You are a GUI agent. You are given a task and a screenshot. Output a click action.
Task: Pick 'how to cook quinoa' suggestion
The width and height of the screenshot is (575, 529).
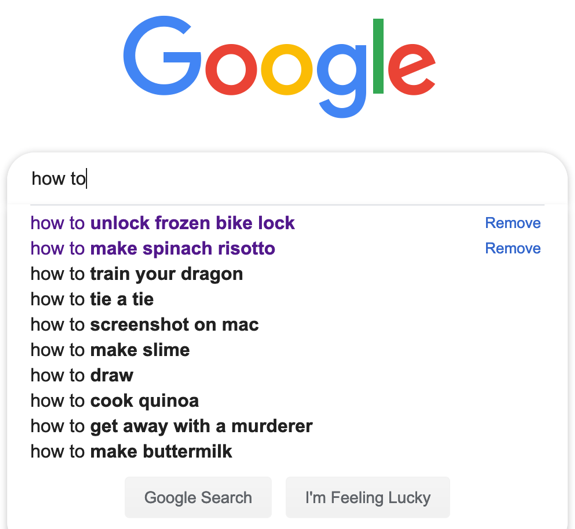(115, 401)
